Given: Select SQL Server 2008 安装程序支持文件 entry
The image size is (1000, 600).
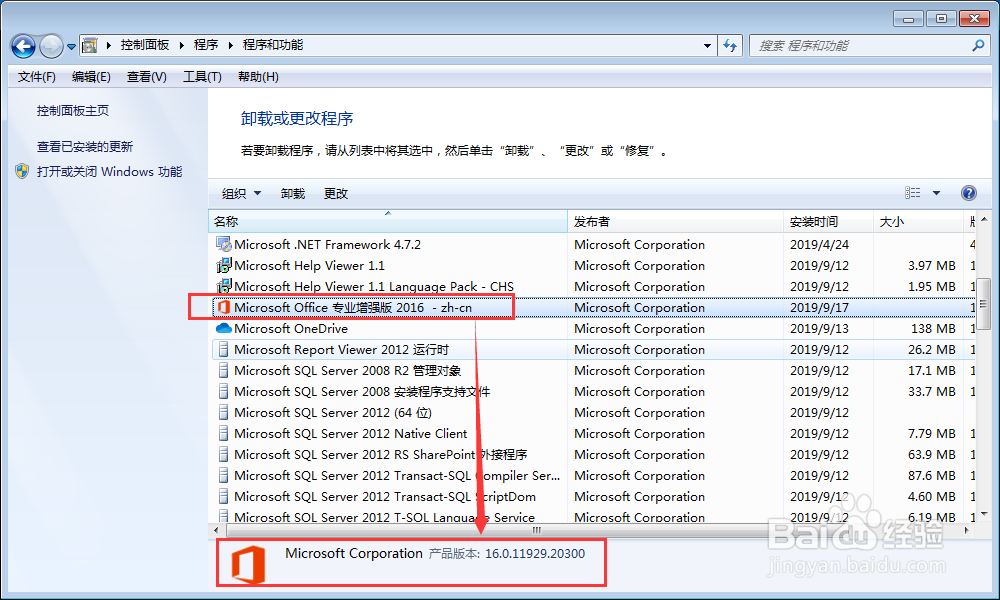Looking at the screenshot, I should tap(362, 391).
